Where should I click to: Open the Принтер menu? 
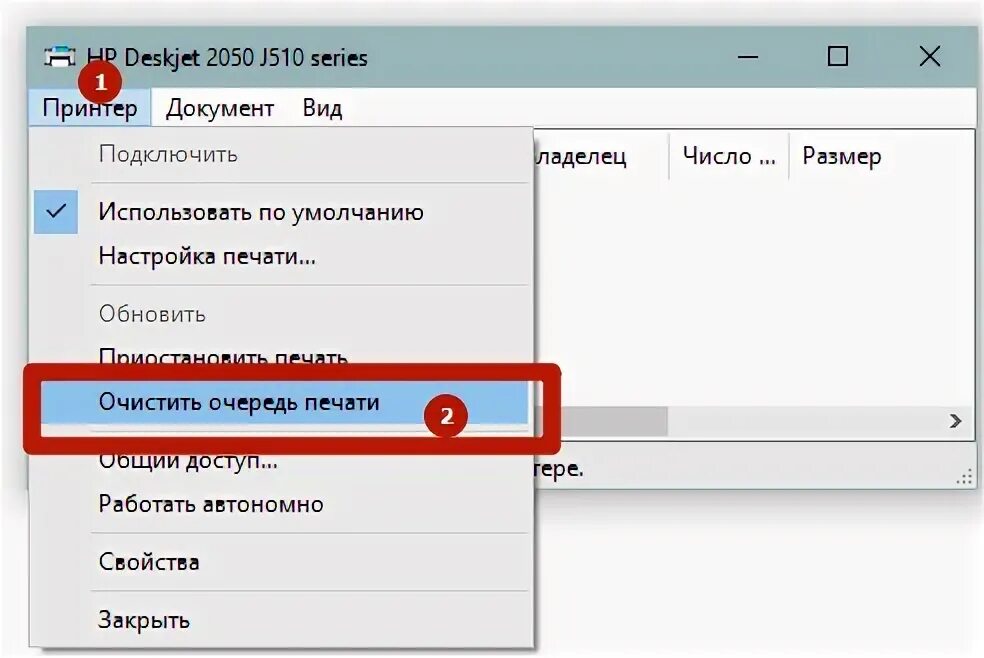90,108
